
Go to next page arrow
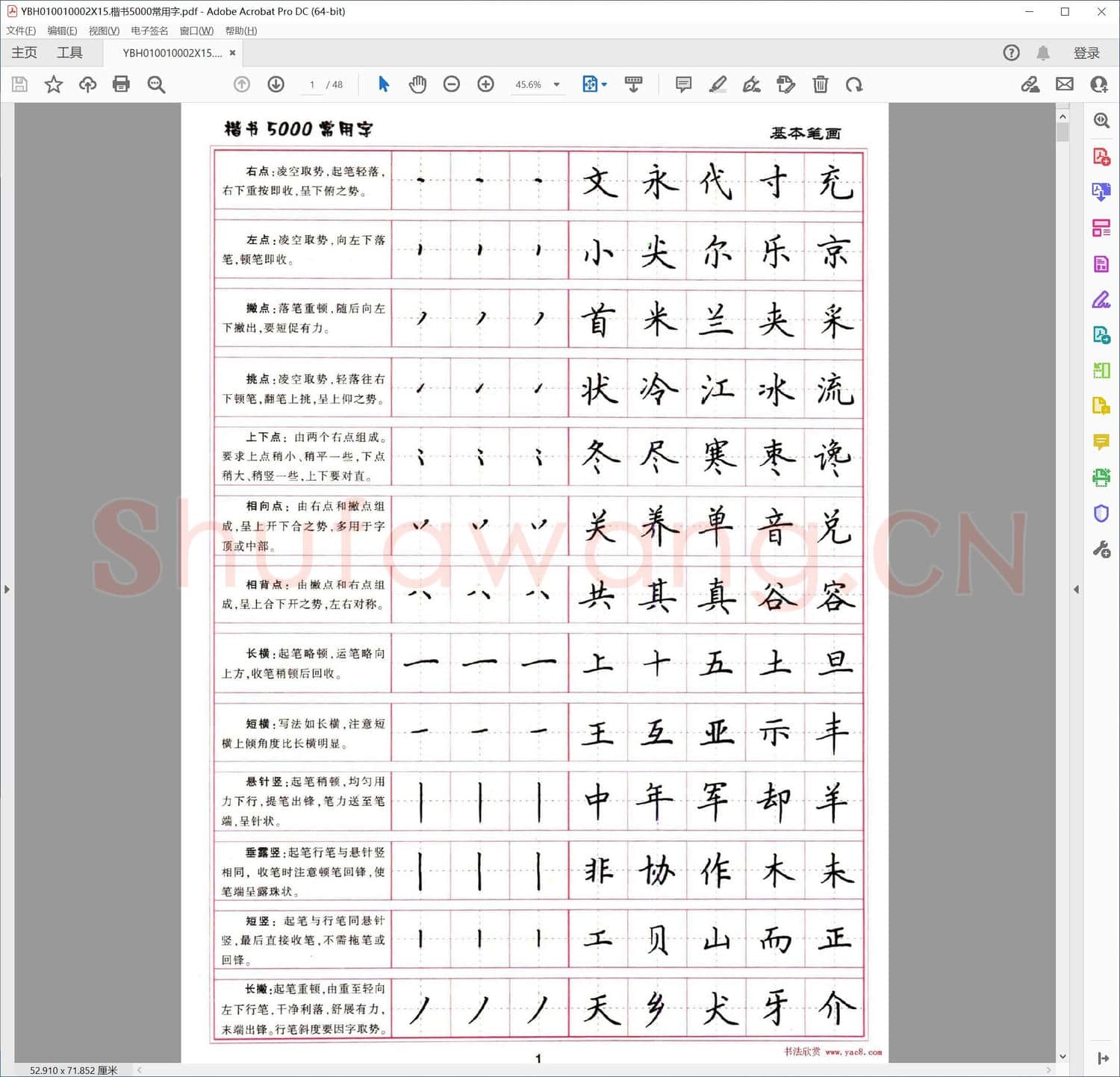pyautogui.click(x=276, y=84)
